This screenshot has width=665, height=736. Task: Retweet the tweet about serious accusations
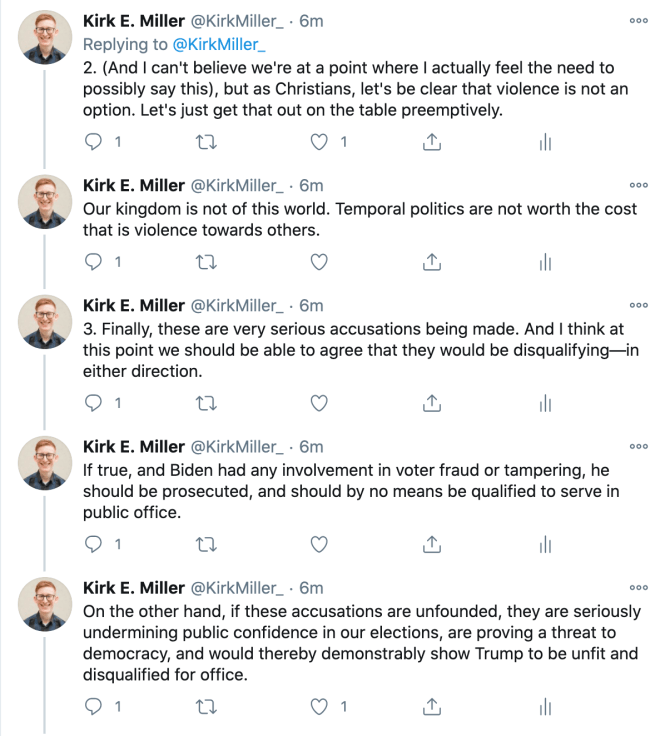(x=206, y=403)
